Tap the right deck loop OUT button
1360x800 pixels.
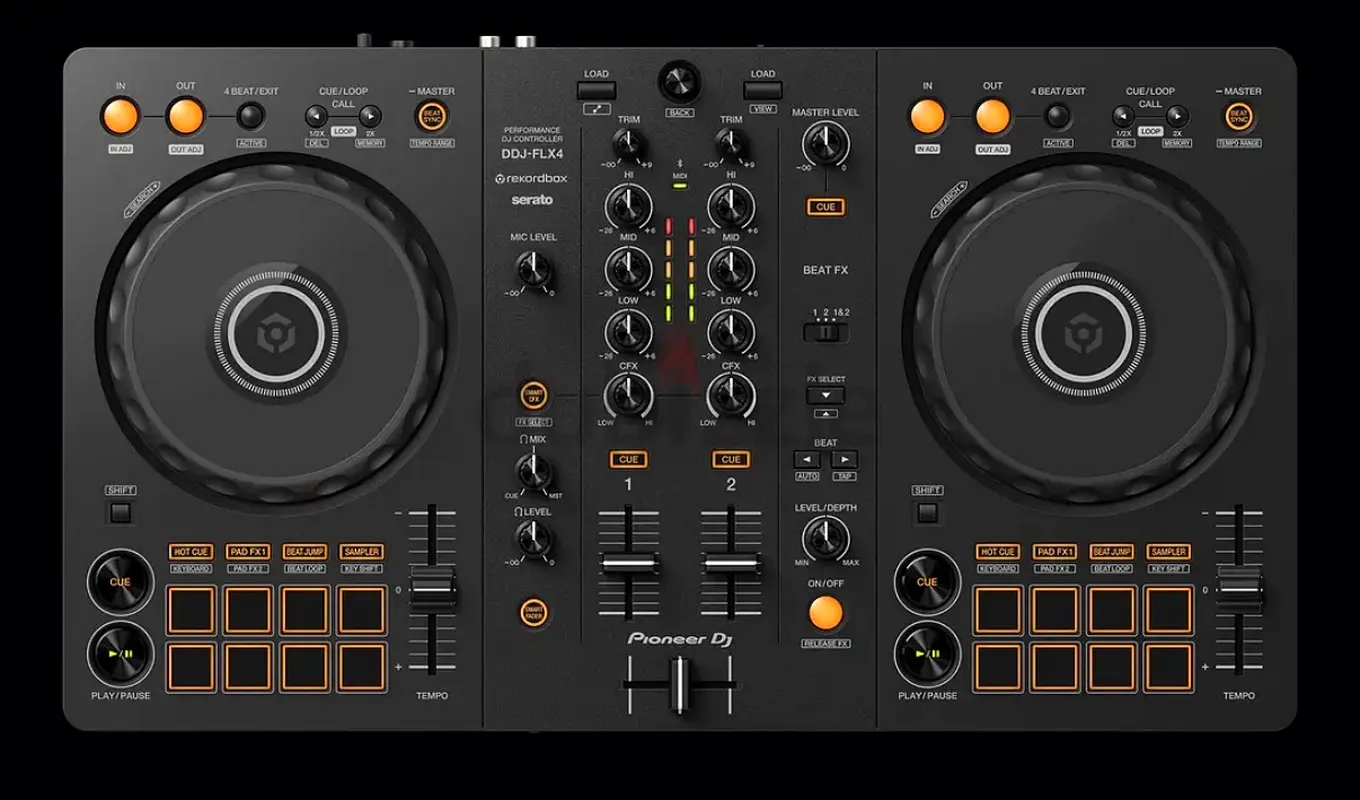[993, 116]
